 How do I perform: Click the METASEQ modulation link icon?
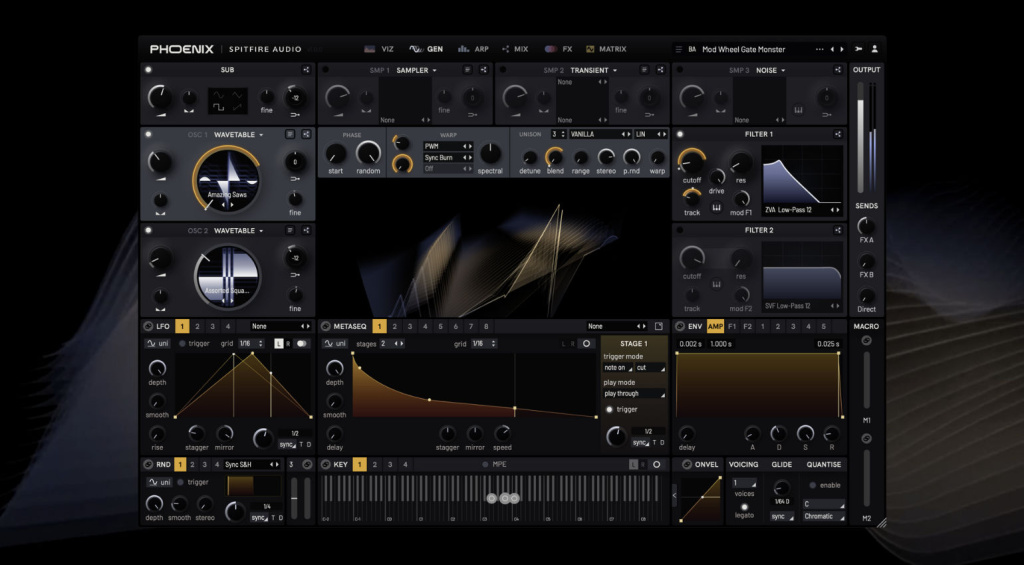coord(325,327)
